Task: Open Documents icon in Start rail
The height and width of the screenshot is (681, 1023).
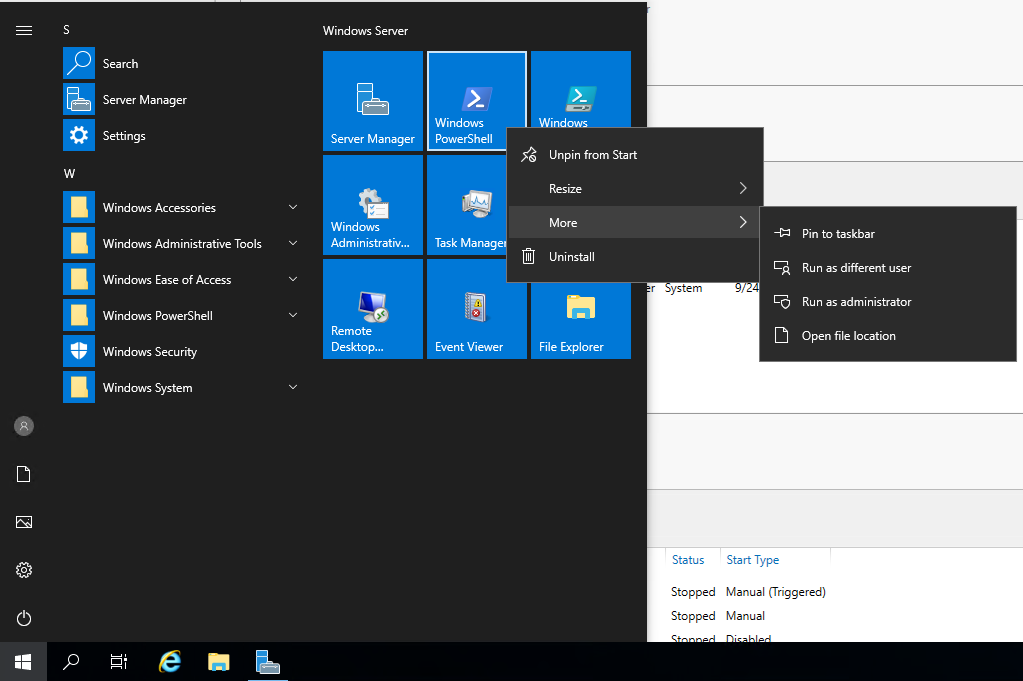Action: tap(24, 474)
